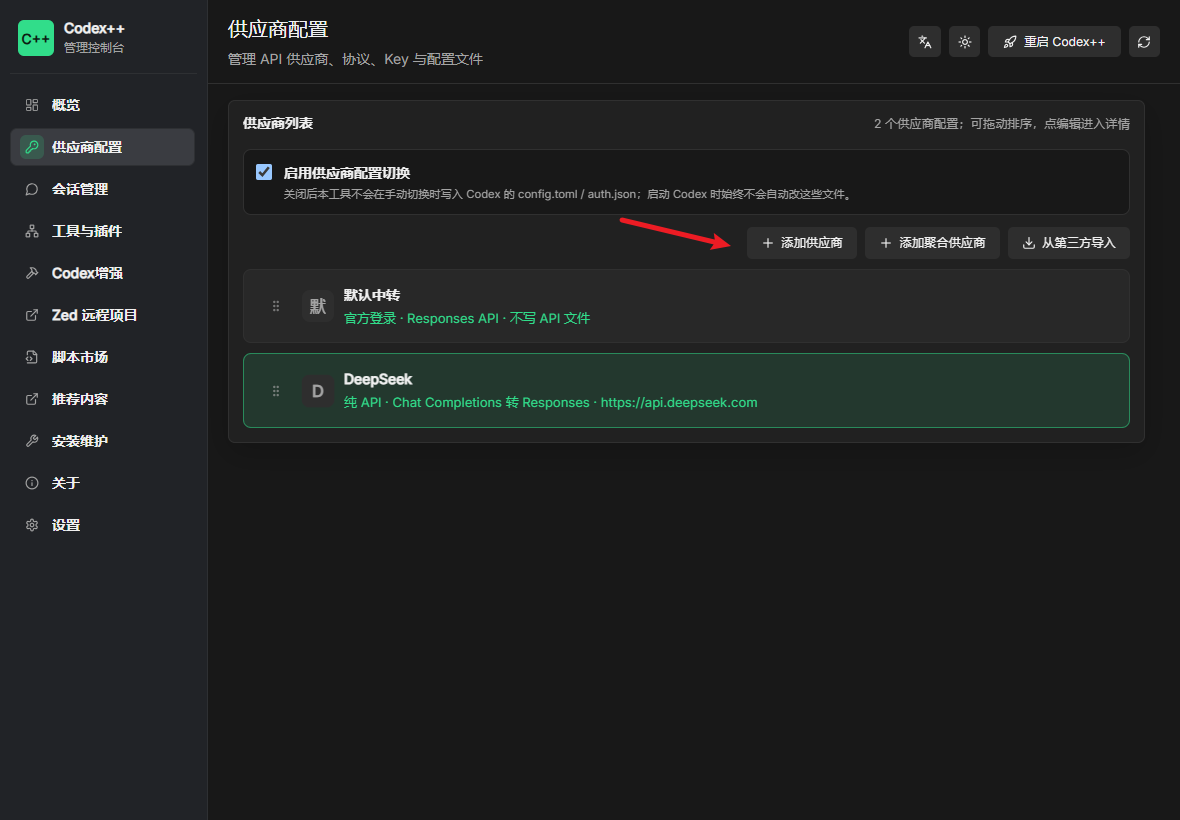The image size is (1180, 820).
Task: Open 推荐内容 link in sidebar
Action: (102, 399)
